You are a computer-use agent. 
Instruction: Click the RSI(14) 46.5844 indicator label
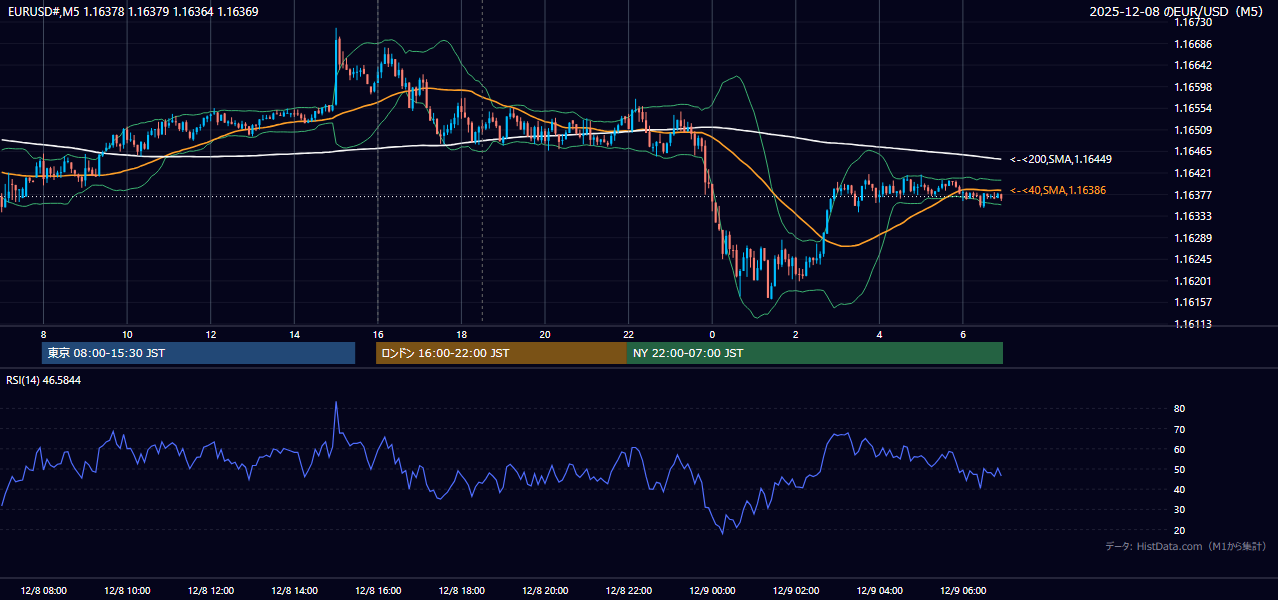pos(44,380)
